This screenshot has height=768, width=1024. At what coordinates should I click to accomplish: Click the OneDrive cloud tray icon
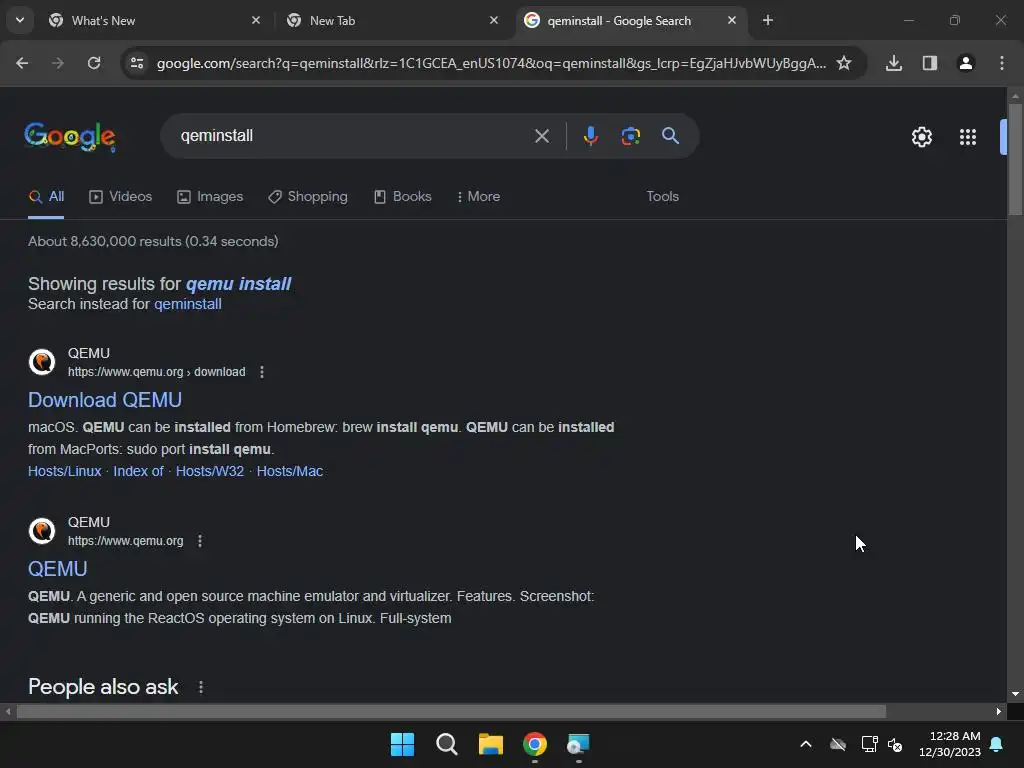click(x=838, y=744)
